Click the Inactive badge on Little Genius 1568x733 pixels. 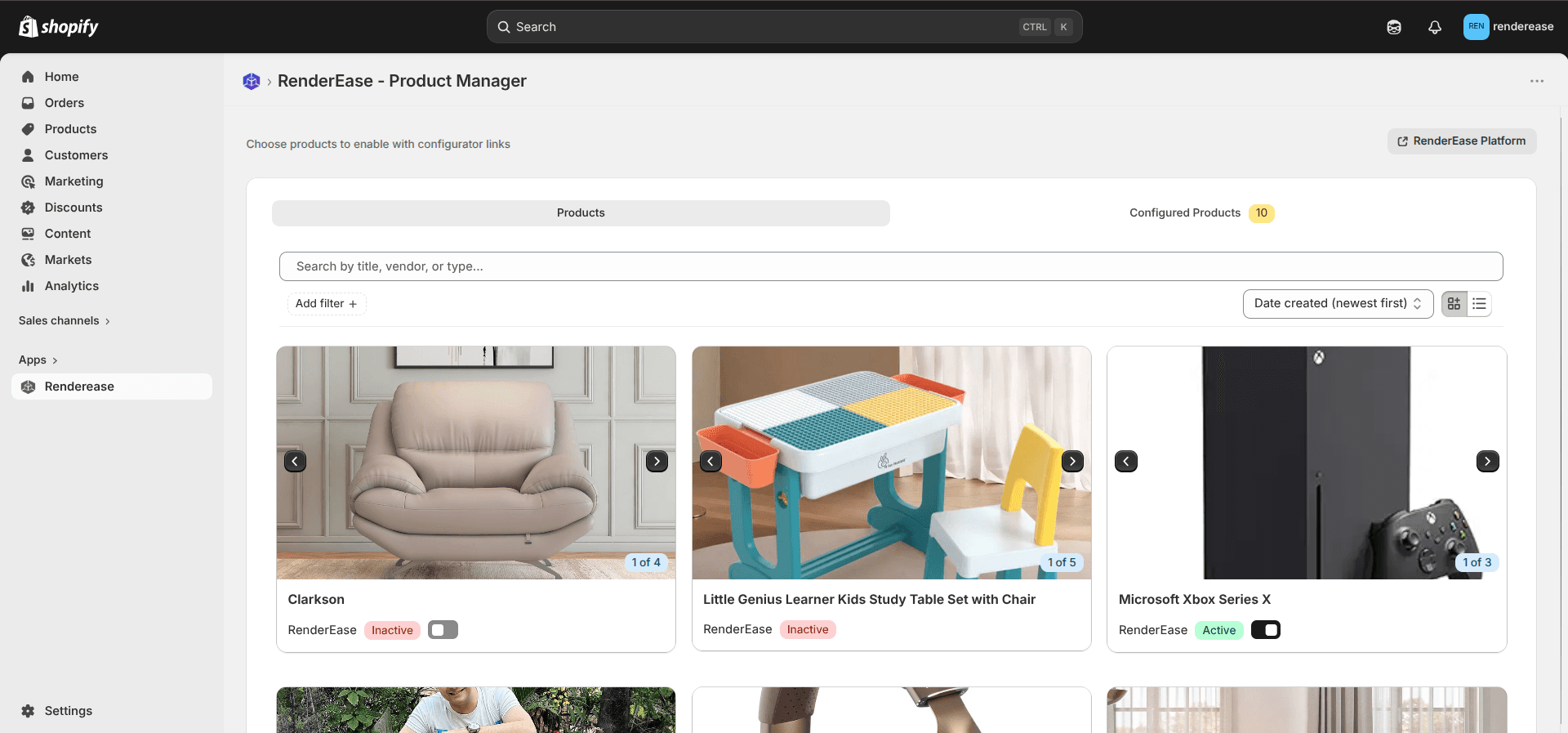(x=808, y=629)
